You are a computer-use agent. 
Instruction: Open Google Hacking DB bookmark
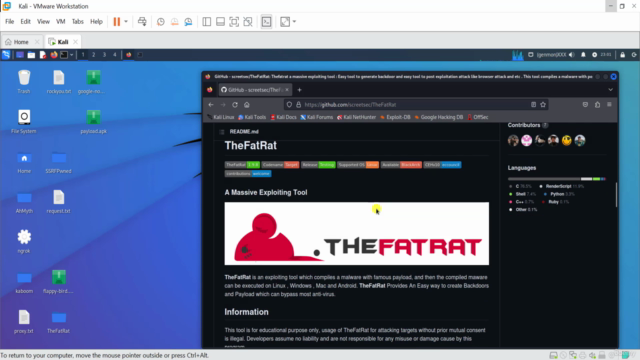(439, 117)
